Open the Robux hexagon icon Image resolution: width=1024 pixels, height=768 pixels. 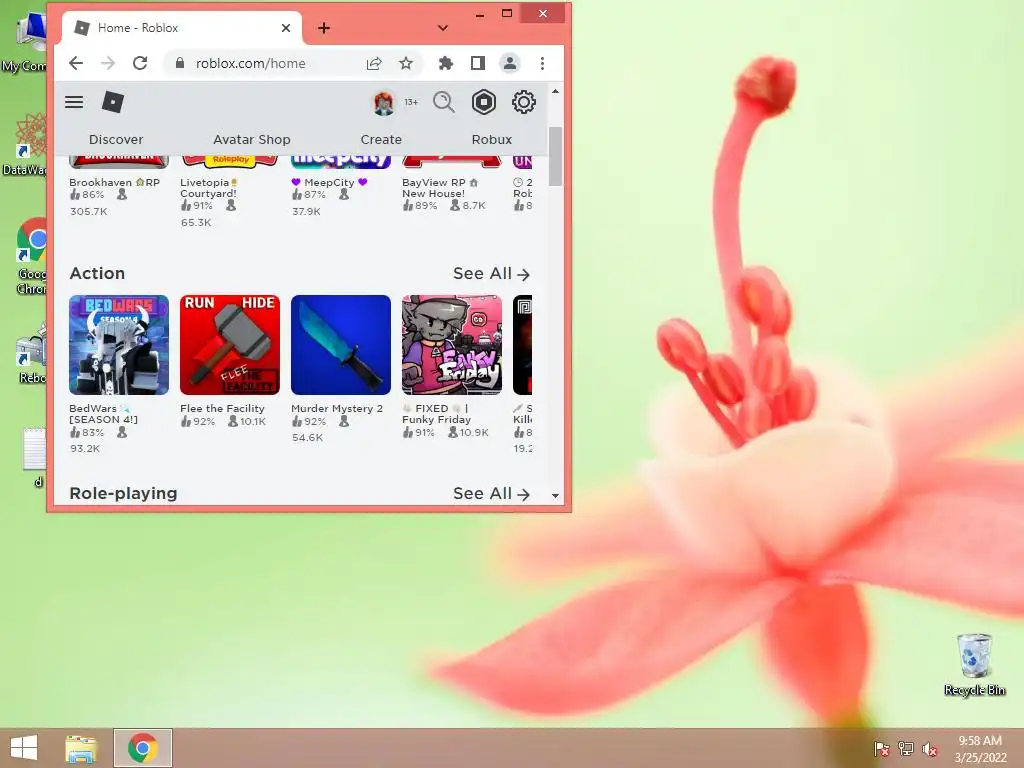pyautogui.click(x=484, y=103)
